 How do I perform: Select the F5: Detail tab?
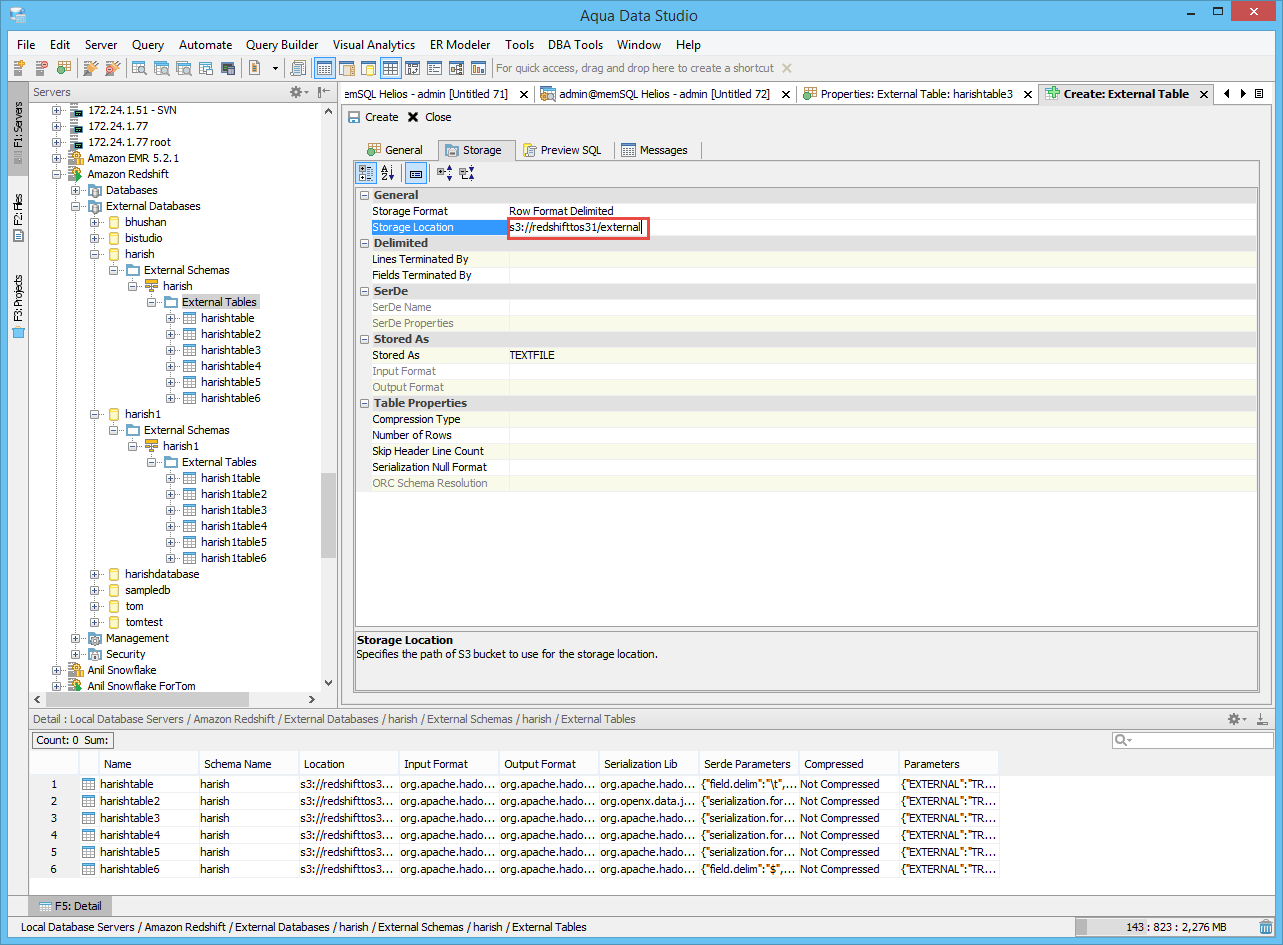70,906
